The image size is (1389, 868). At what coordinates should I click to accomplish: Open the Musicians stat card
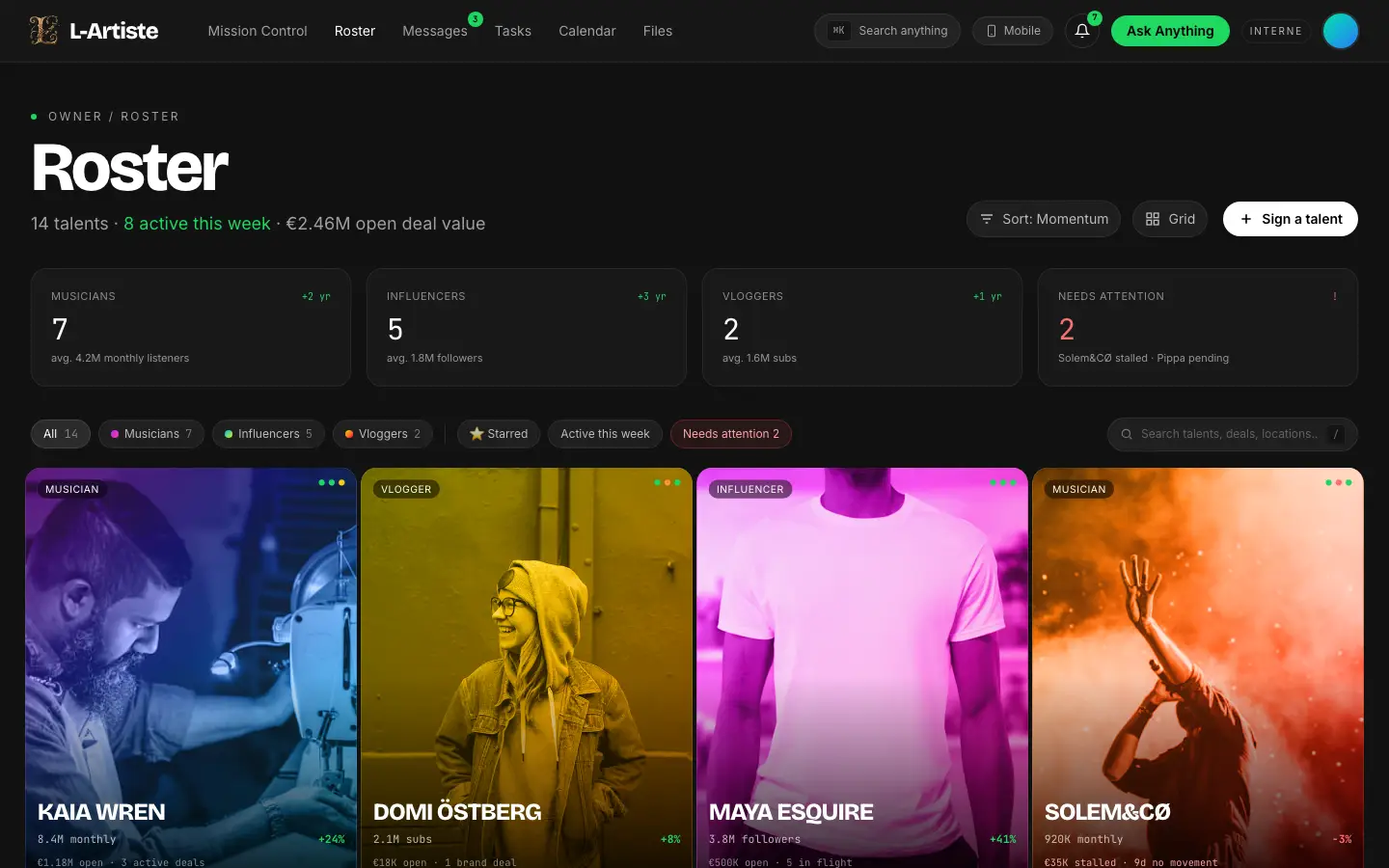(191, 327)
